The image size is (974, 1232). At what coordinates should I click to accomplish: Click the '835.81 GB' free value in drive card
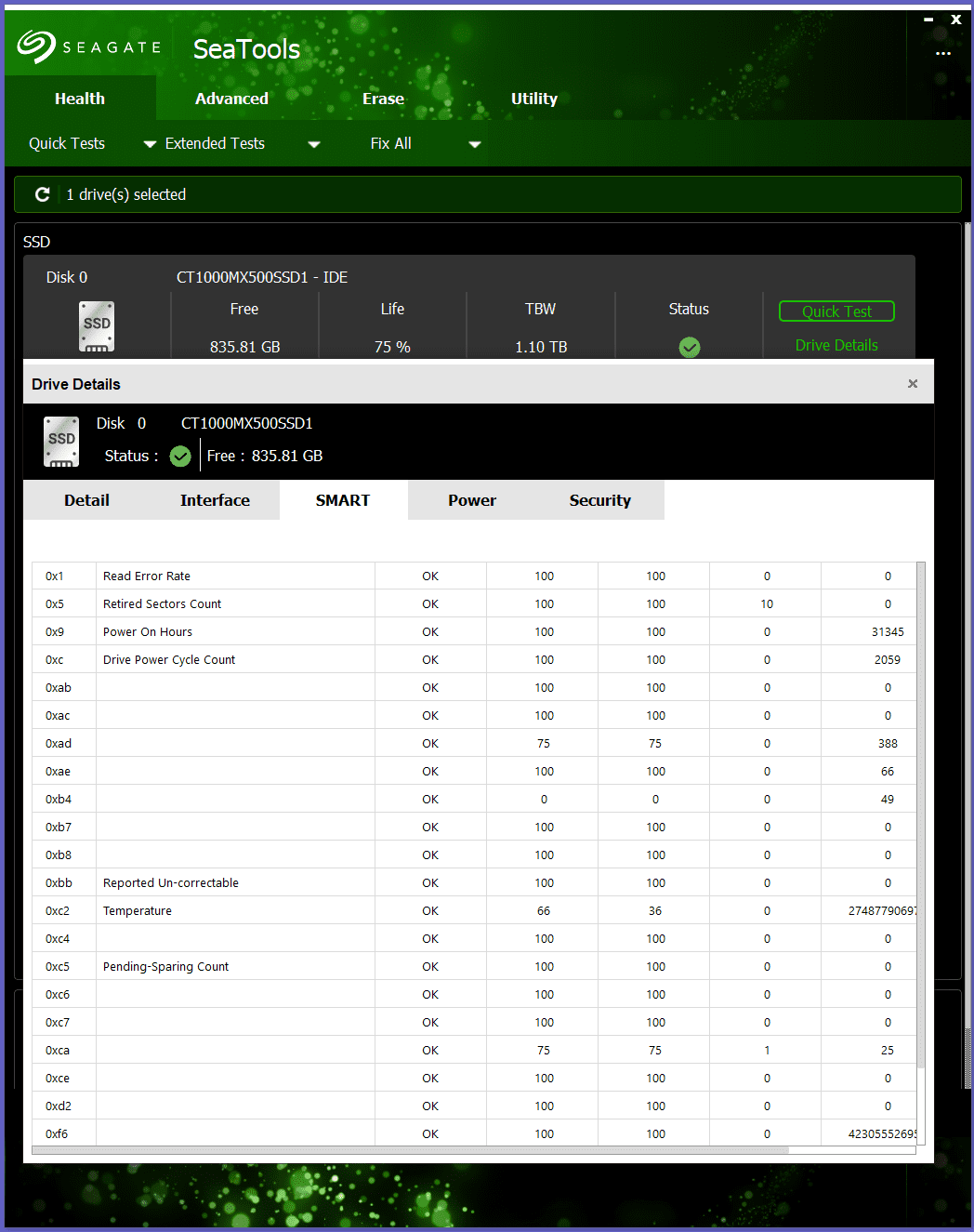click(x=245, y=347)
